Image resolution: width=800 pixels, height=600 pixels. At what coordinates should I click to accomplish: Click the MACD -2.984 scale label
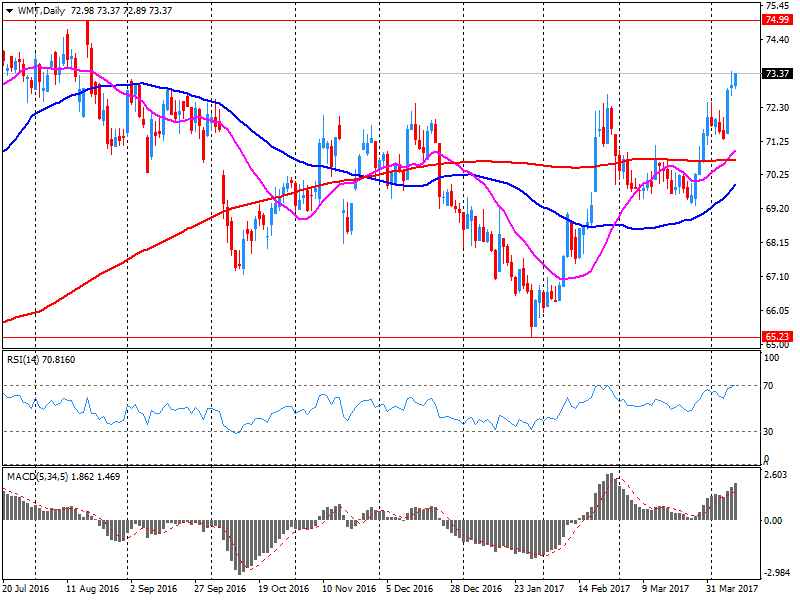[x=778, y=573]
